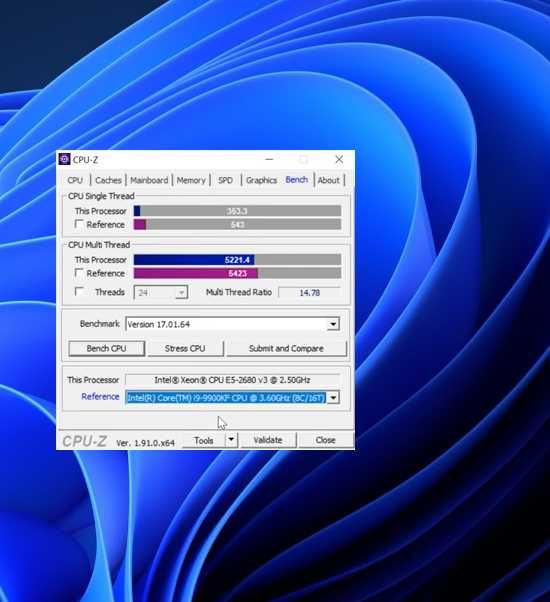
Task: Switch to the Graphics tab
Action: click(261, 180)
